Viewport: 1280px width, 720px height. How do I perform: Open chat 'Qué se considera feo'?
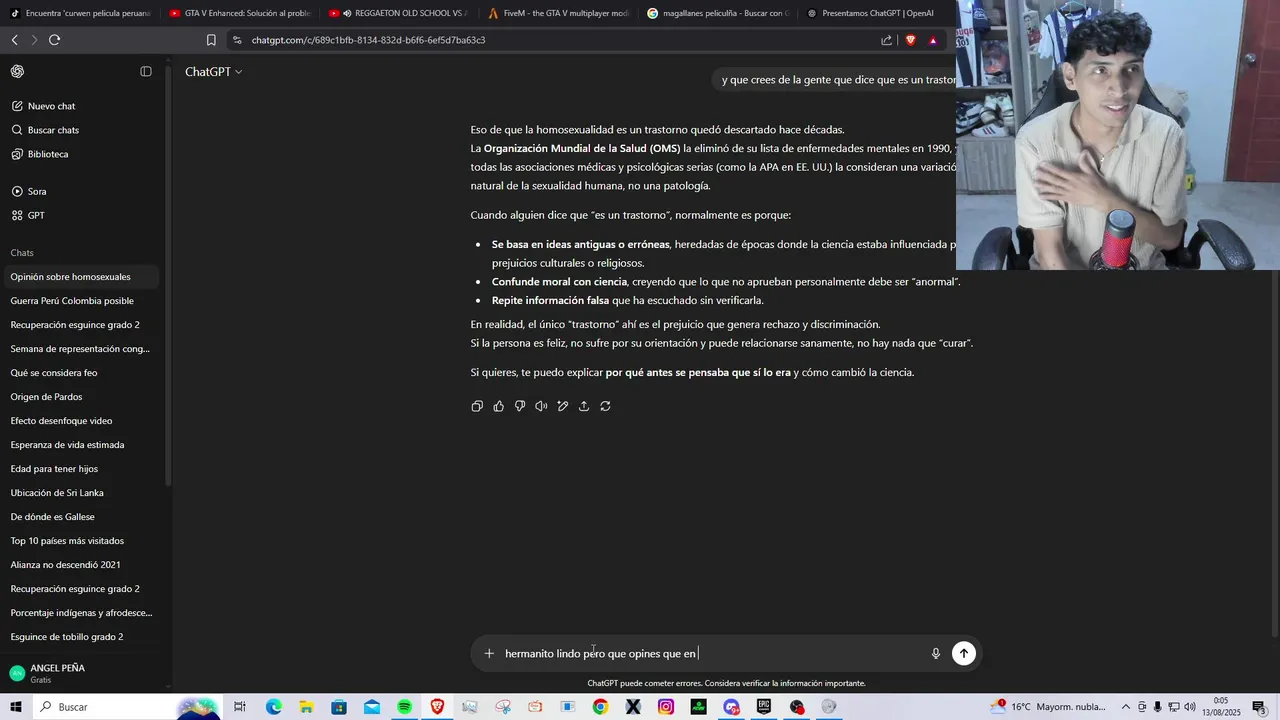[x=81, y=373]
